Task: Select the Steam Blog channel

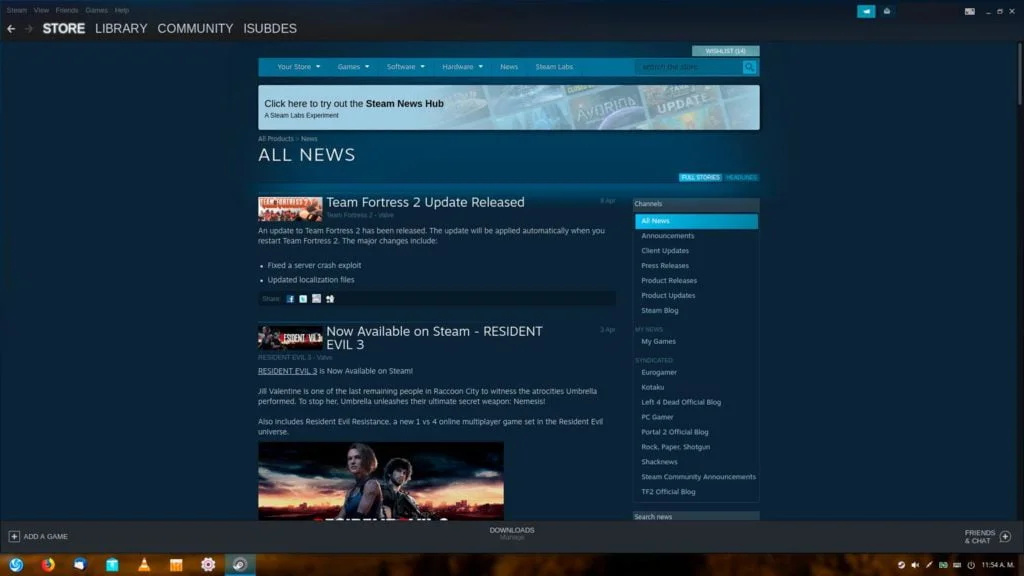Action: tap(660, 311)
